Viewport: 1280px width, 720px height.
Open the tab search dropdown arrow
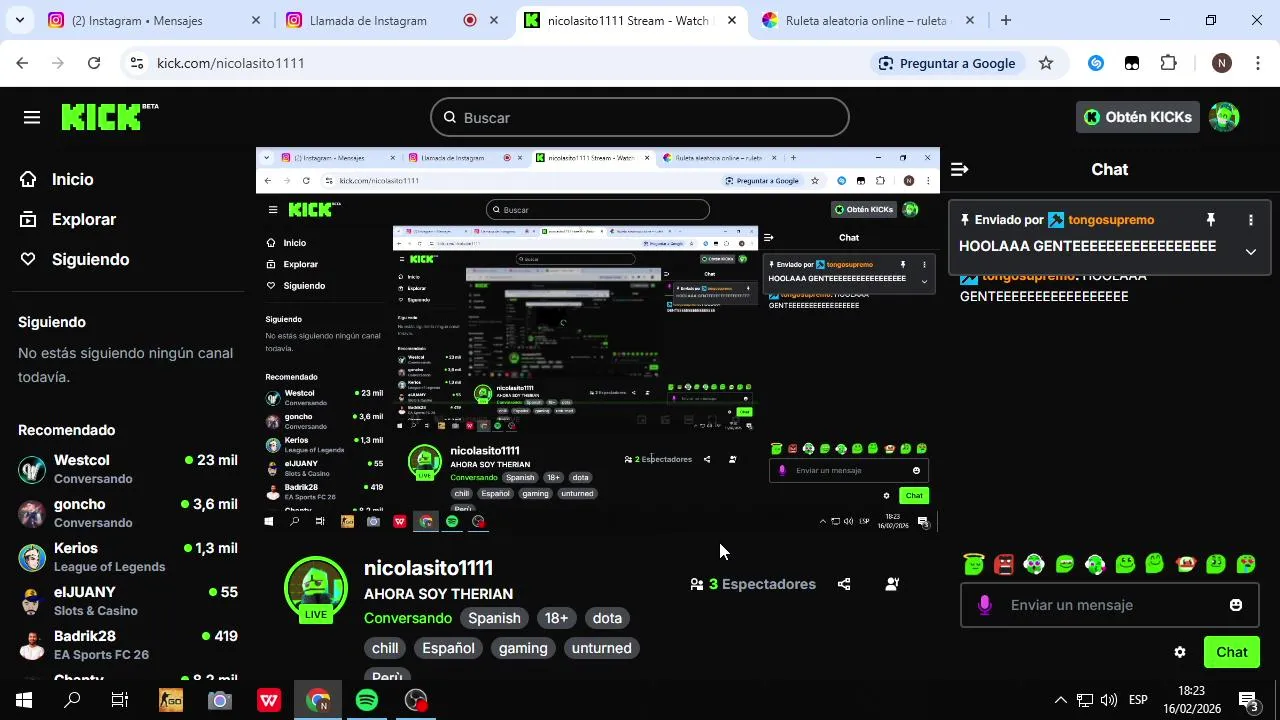pos(19,20)
